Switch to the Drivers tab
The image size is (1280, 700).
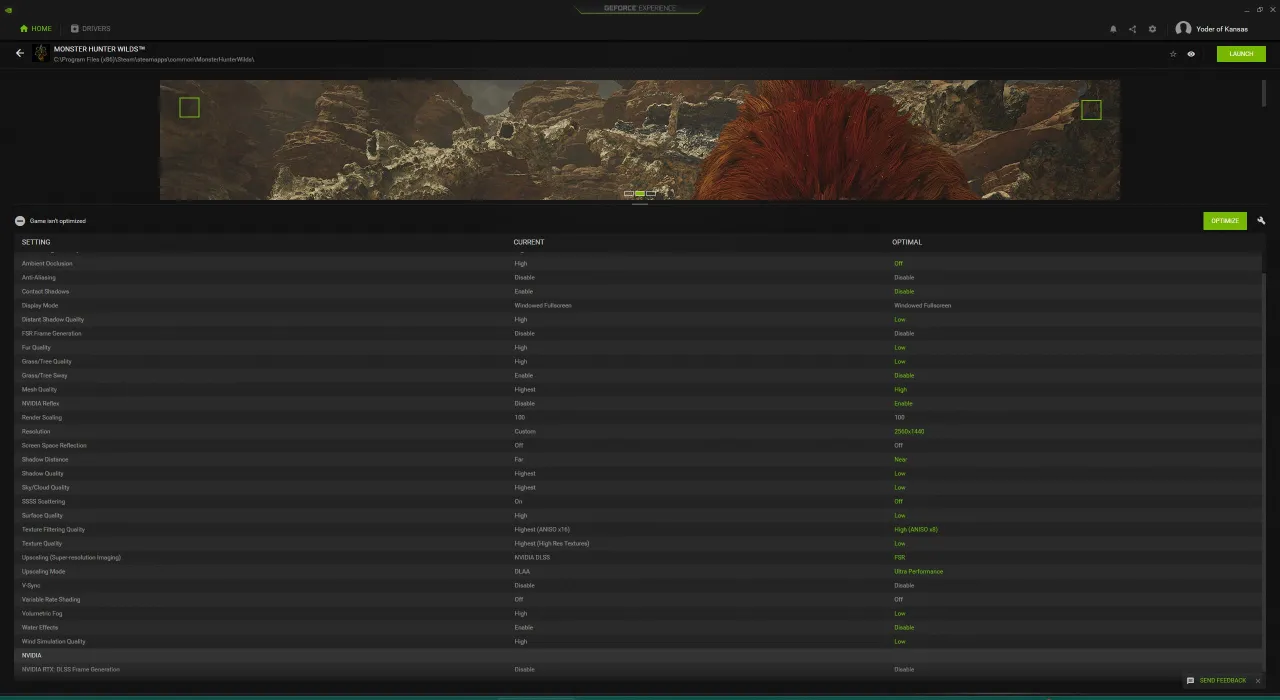tap(91, 29)
